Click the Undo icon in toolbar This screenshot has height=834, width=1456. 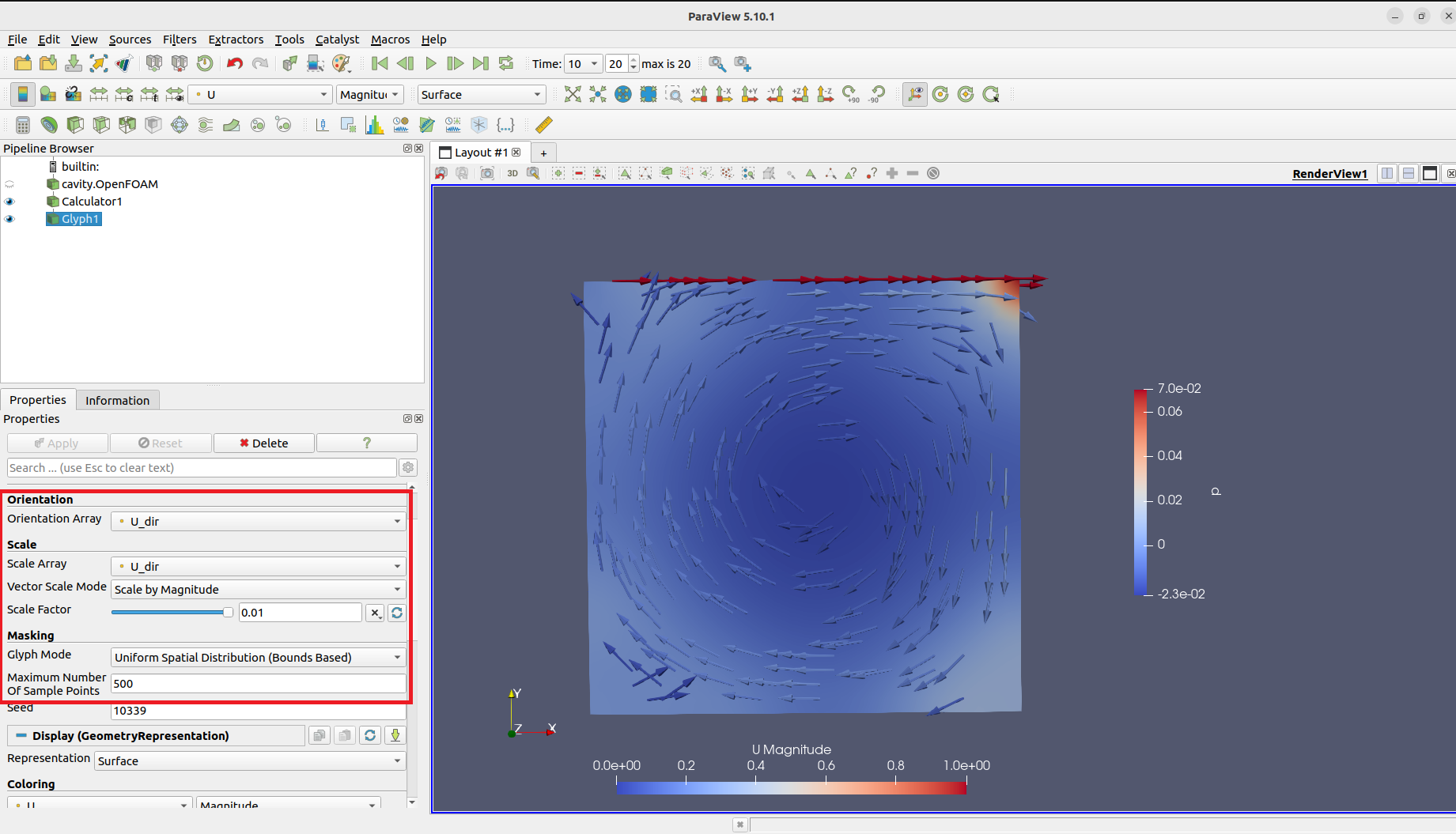pos(234,63)
